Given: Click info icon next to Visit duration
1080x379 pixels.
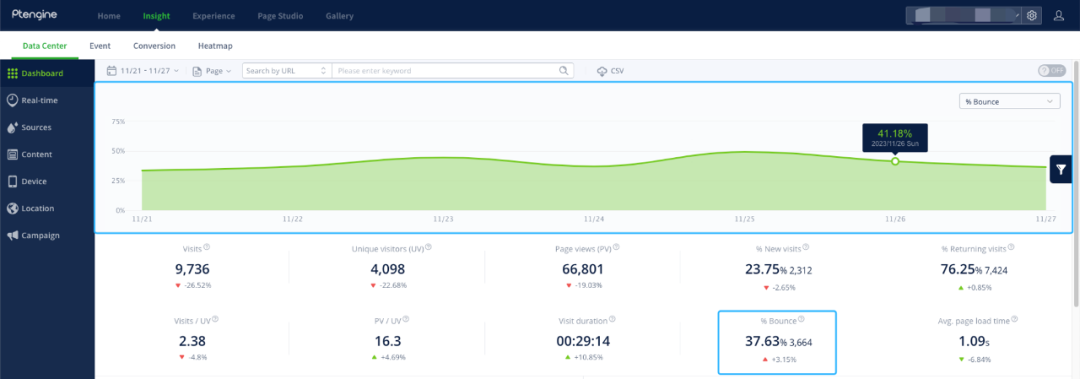Looking at the screenshot, I should [x=612, y=320].
